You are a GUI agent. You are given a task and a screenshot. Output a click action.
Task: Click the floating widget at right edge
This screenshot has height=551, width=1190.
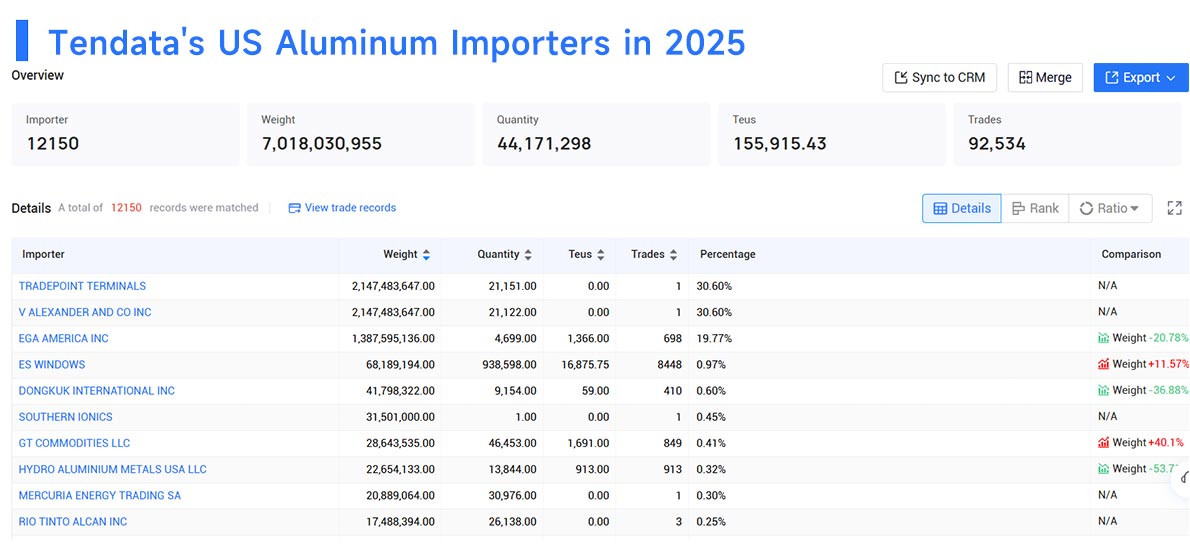tap(1182, 479)
